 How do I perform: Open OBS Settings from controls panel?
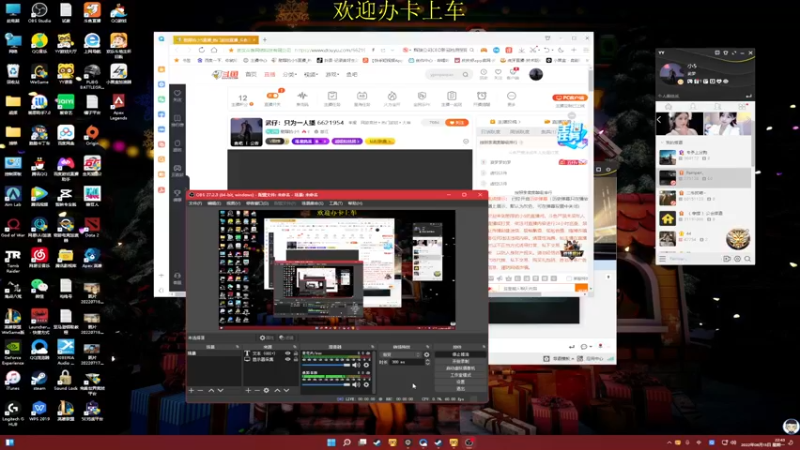point(461,382)
